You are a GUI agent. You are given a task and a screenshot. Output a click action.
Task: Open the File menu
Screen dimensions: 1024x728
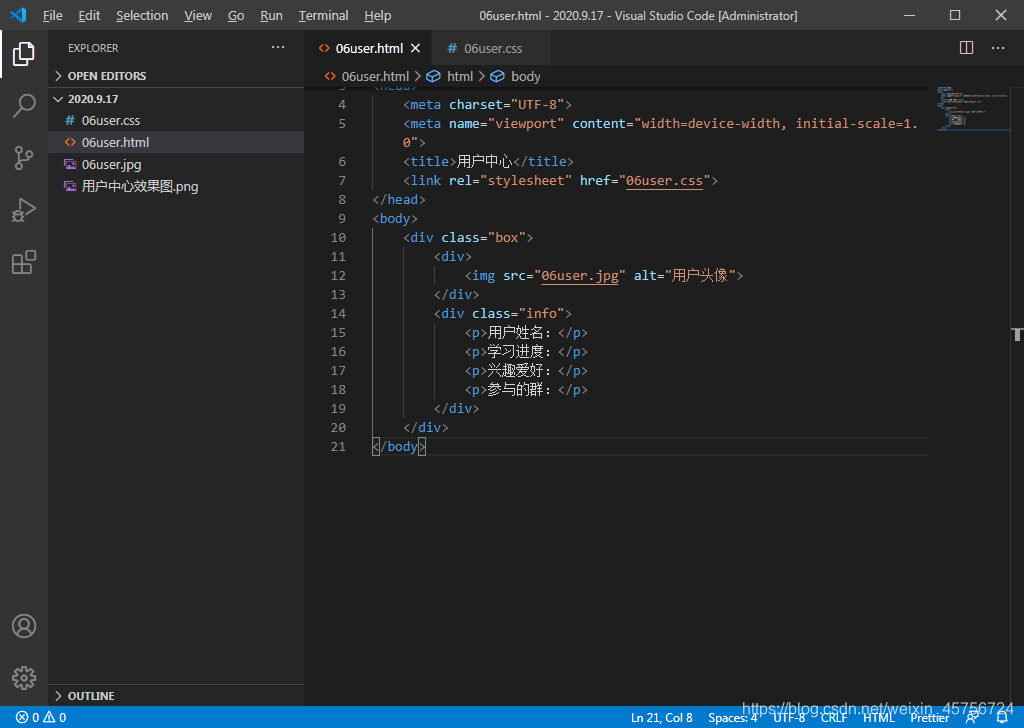[x=52, y=15]
